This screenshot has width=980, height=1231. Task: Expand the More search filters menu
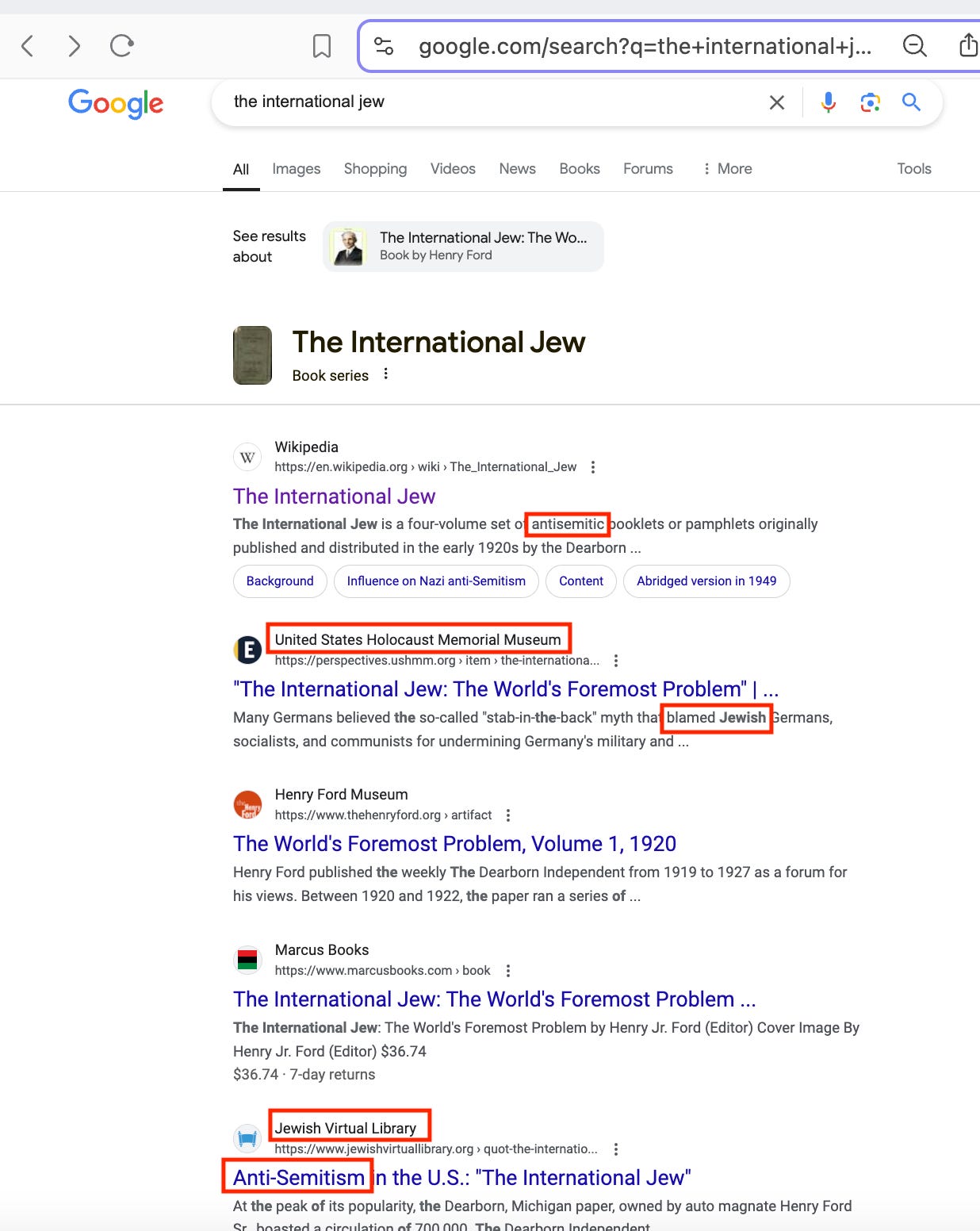pos(727,169)
